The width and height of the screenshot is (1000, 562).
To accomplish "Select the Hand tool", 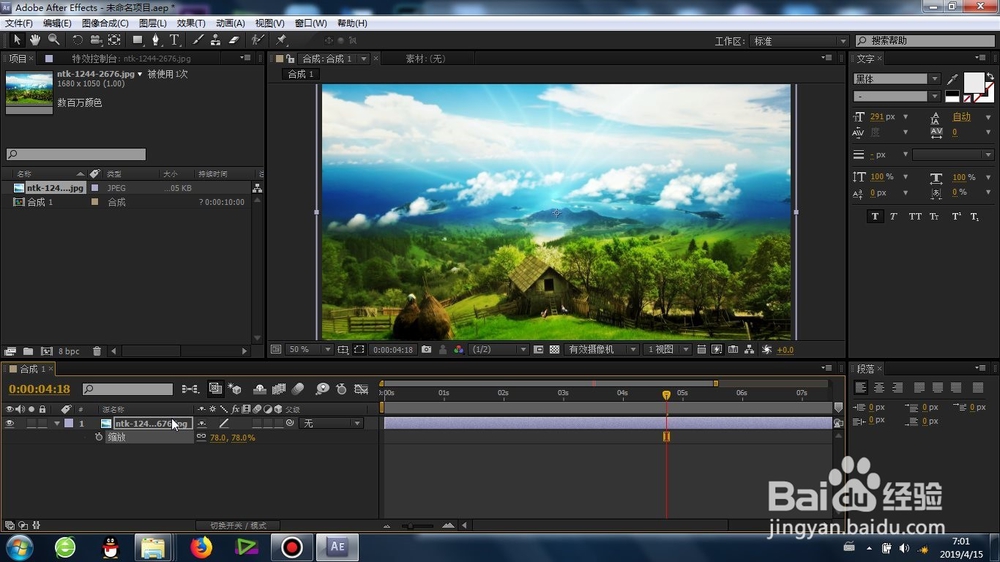I will point(35,40).
